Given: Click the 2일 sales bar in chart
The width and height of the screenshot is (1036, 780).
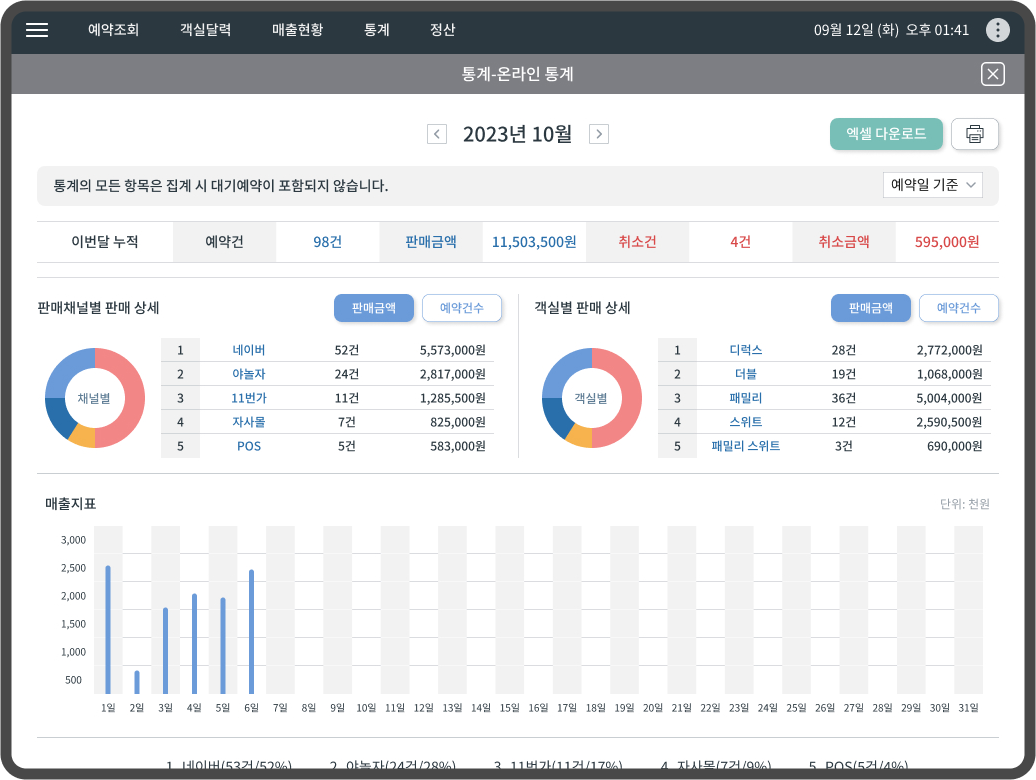Looking at the screenshot, I should [137, 682].
